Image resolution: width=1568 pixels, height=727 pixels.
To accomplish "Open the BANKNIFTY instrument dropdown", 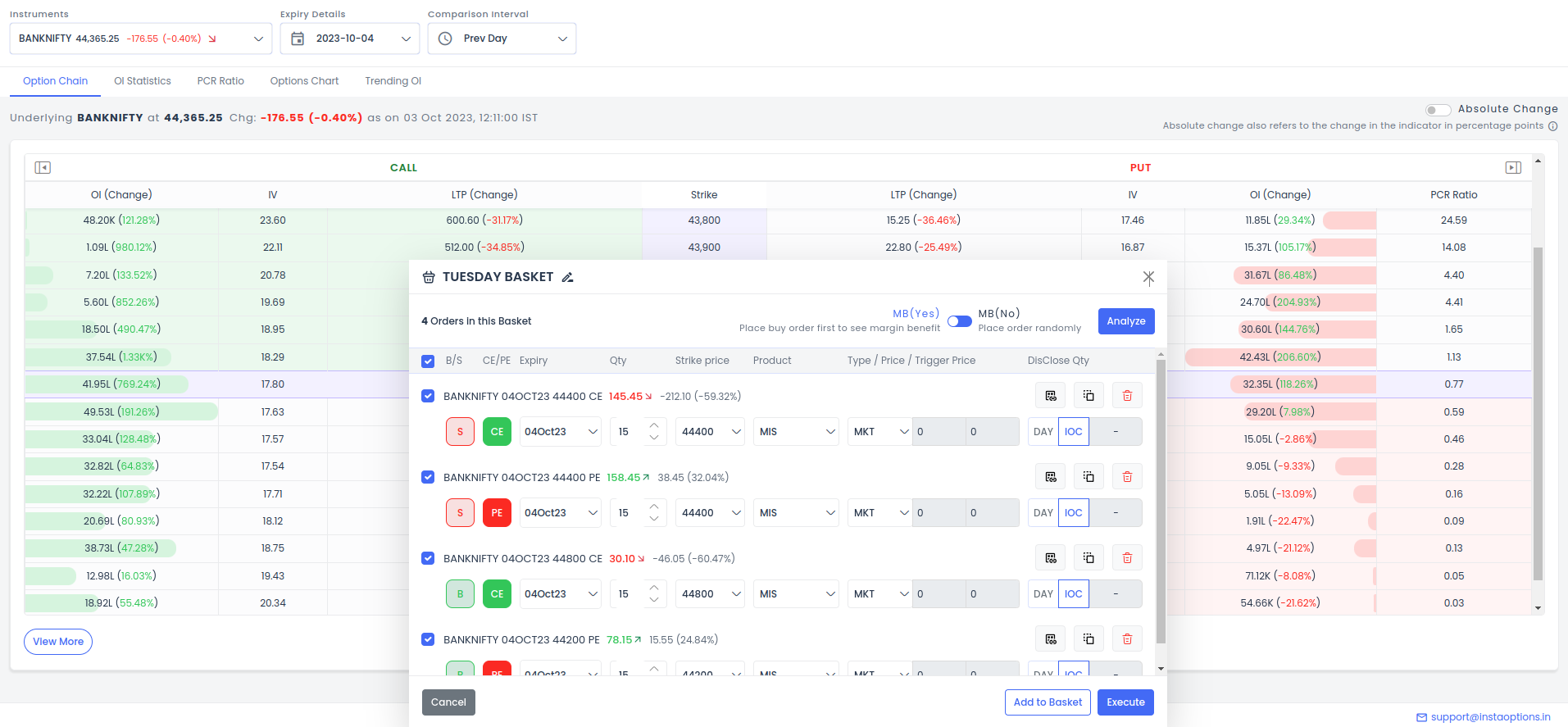I will click(141, 39).
